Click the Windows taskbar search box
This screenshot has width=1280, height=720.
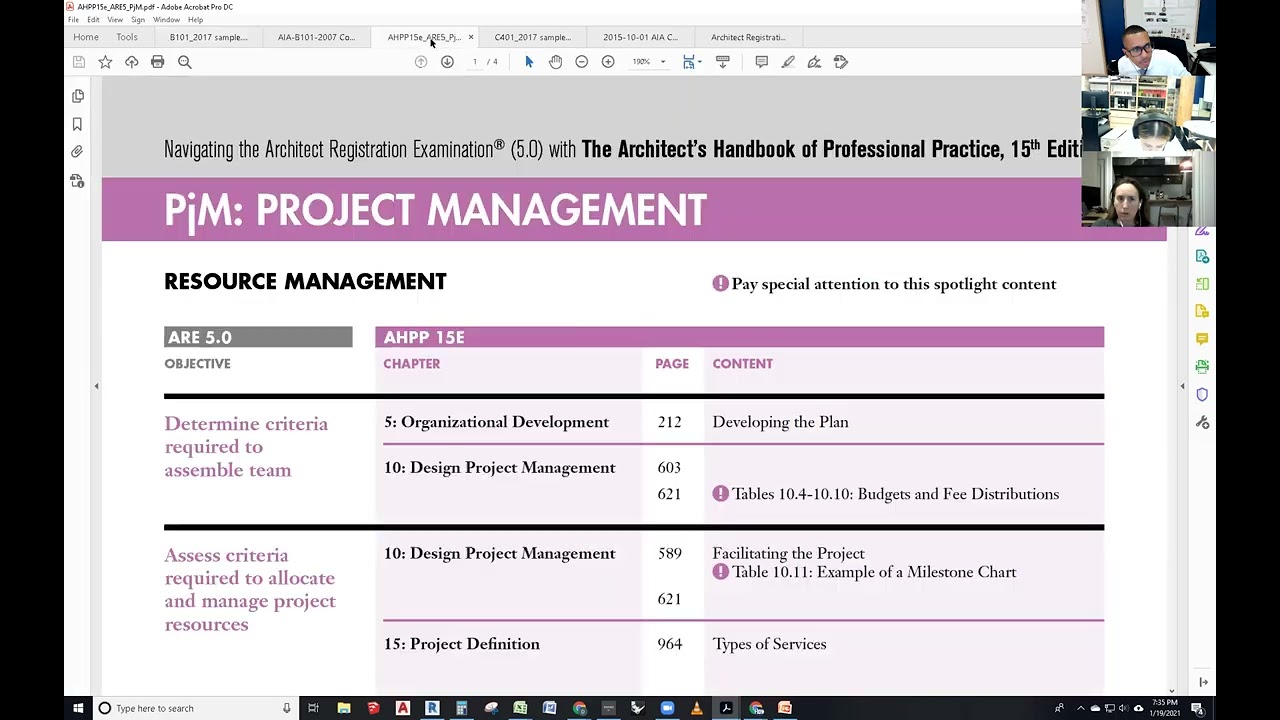click(195, 708)
